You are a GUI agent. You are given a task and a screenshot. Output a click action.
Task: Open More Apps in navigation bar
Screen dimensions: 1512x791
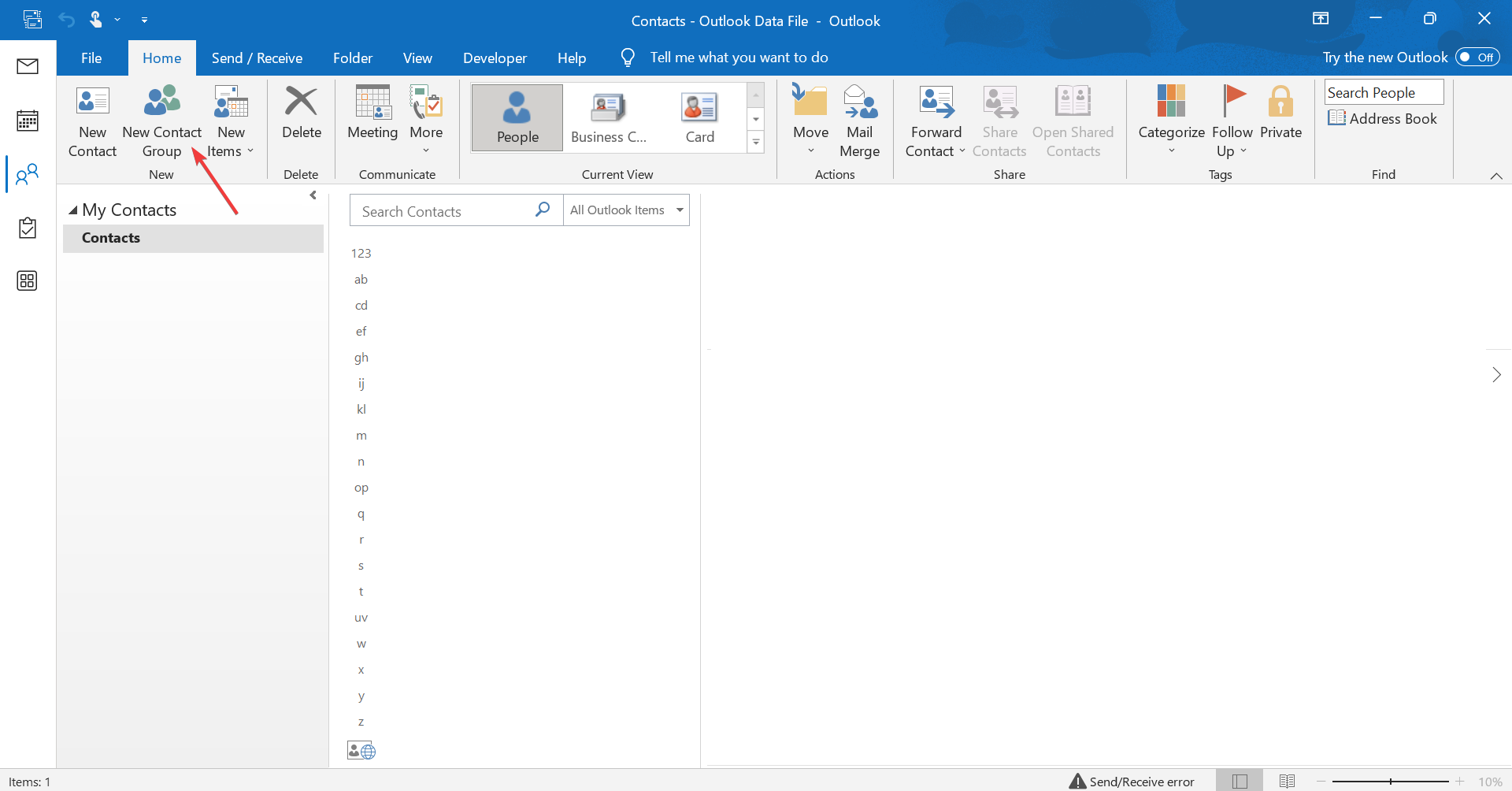click(28, 280)
